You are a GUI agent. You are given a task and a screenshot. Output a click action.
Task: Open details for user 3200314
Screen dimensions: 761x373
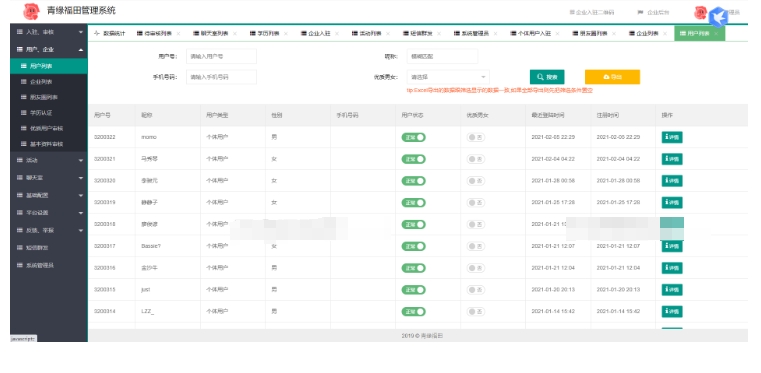tap(672, 311)
